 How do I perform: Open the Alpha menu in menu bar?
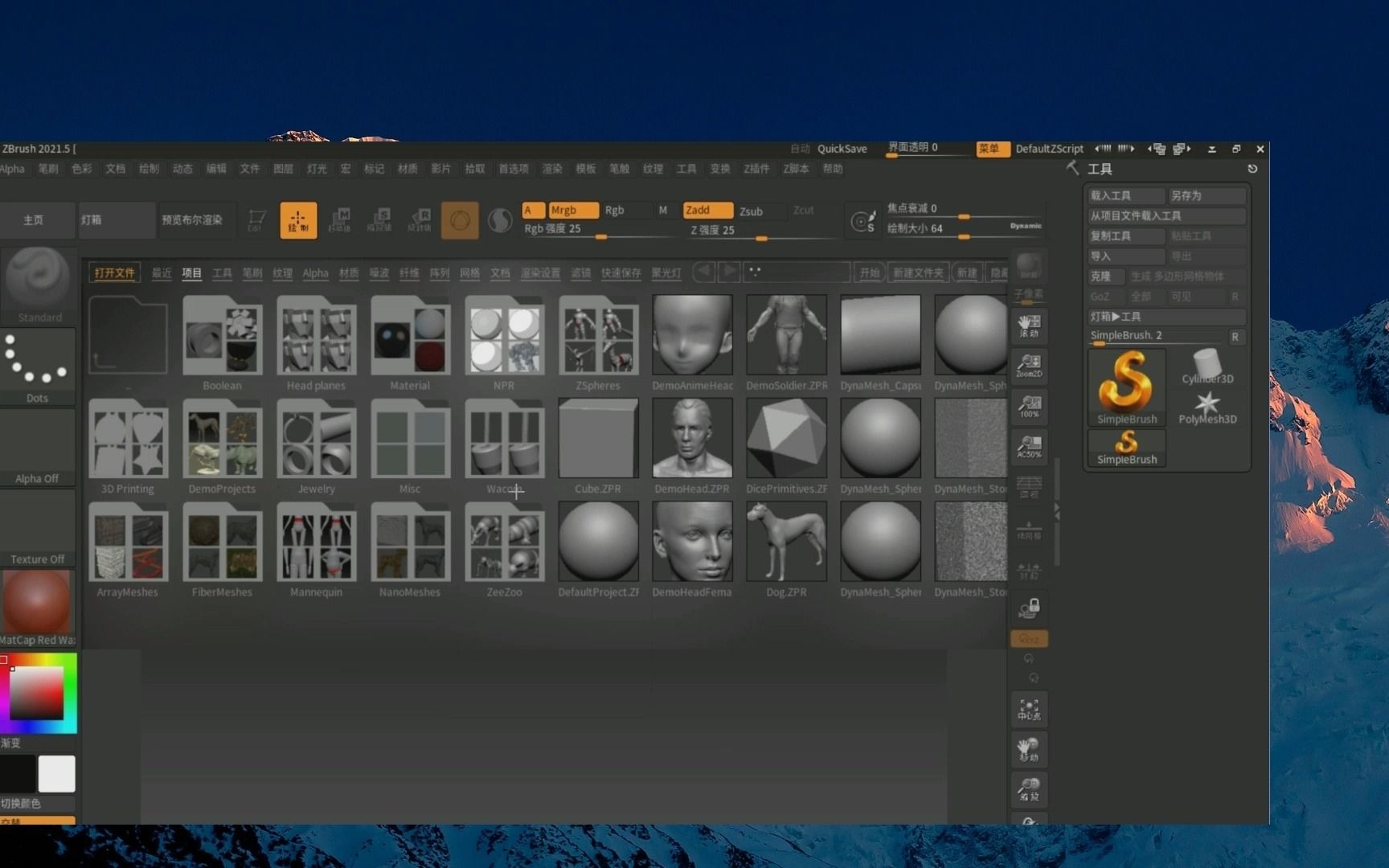pos(12,169)
